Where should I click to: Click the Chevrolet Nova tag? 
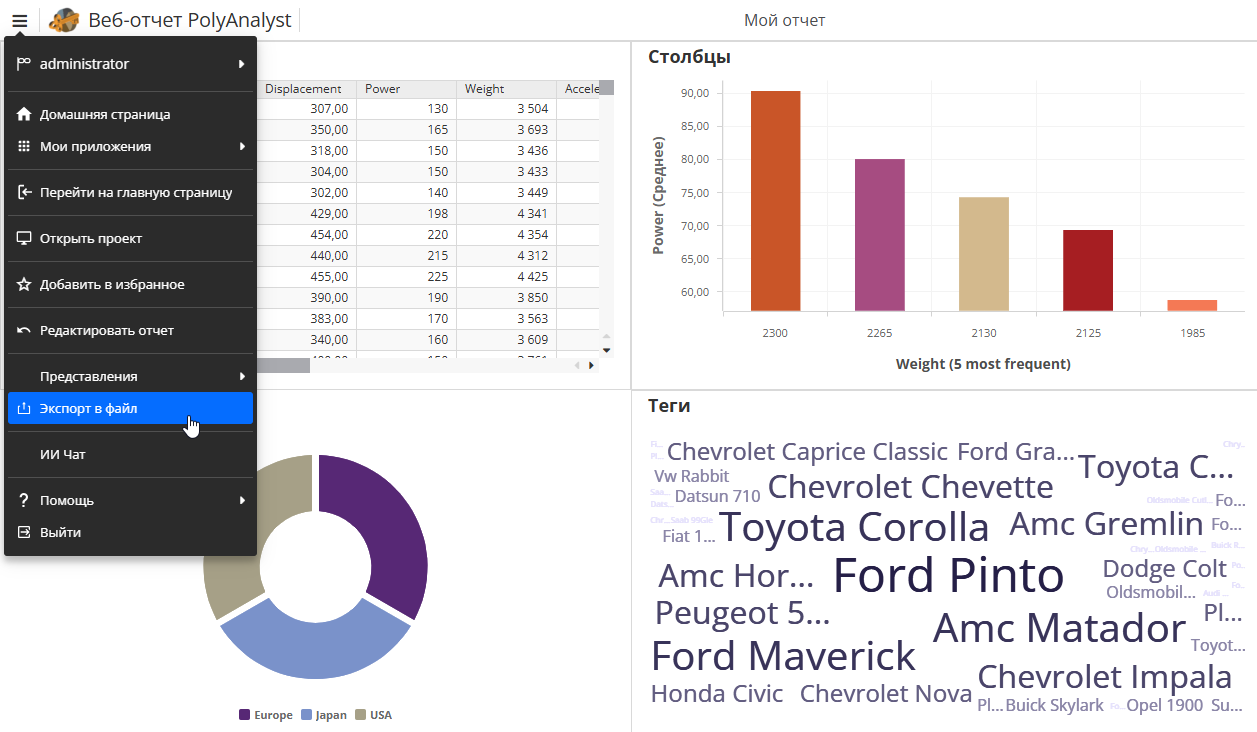(x=886, y=694)
